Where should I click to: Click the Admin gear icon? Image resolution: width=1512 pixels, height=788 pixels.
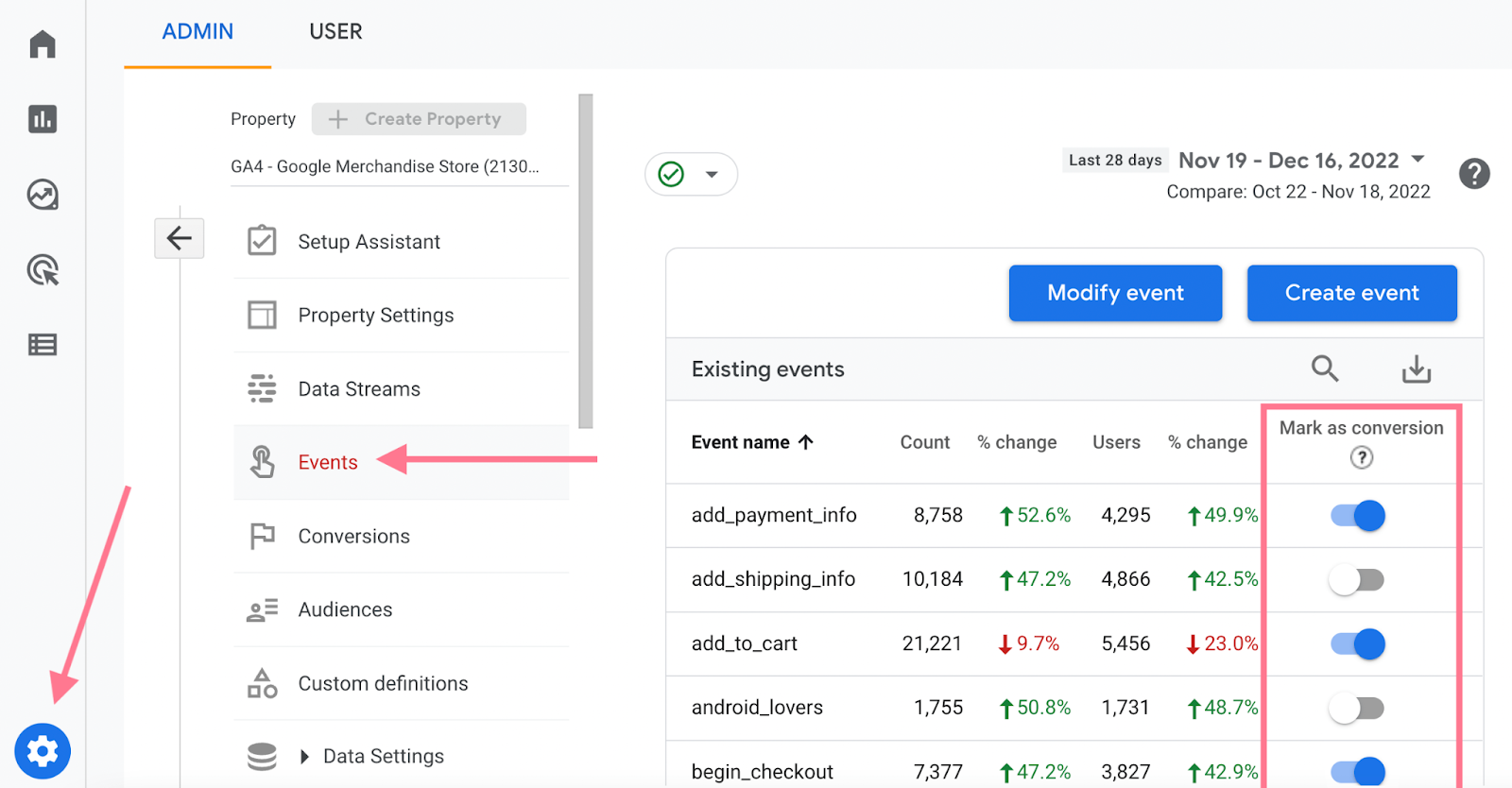(43, 751)
